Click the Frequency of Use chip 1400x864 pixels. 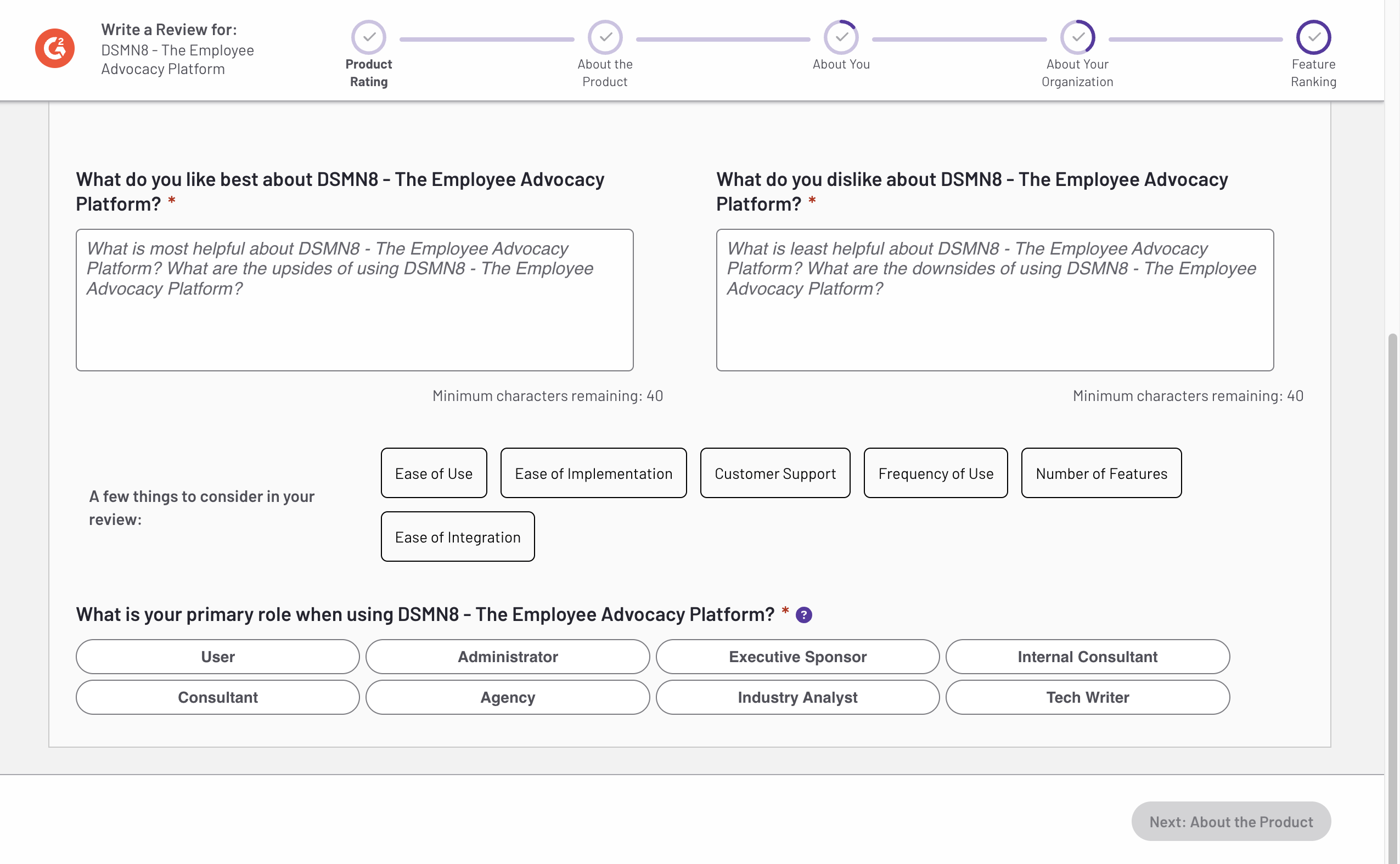click(936, 472)
